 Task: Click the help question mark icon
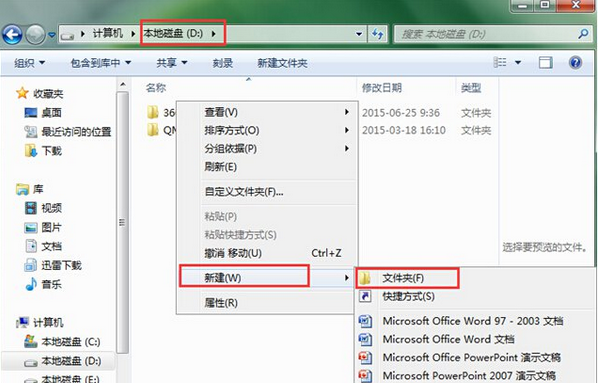click(x=575, y=62)
